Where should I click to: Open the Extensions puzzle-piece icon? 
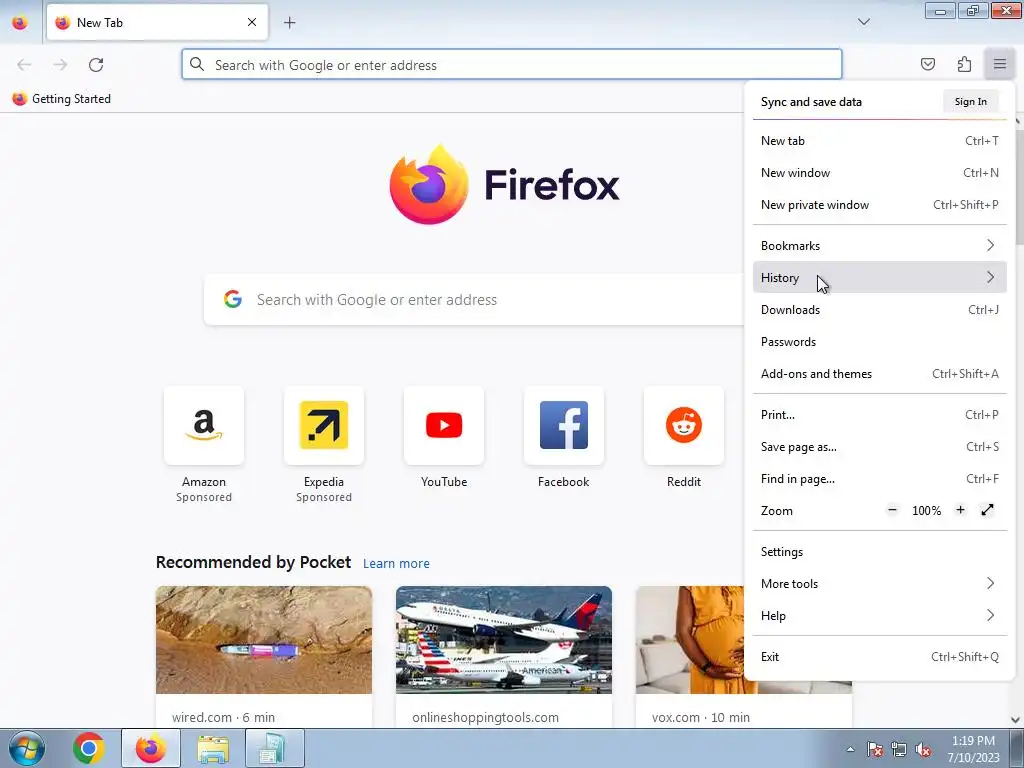964,64
